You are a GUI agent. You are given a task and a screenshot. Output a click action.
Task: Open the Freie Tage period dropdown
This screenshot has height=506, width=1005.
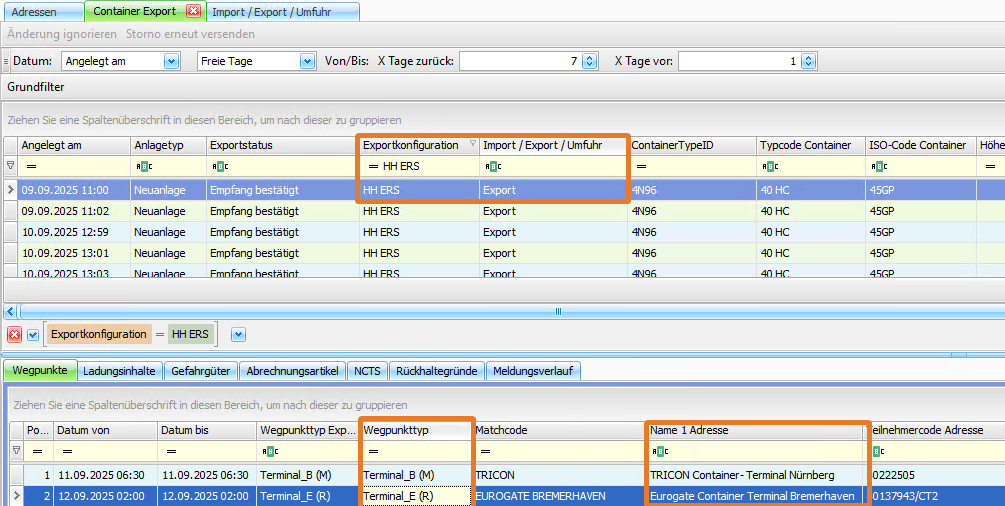[307, 61]
